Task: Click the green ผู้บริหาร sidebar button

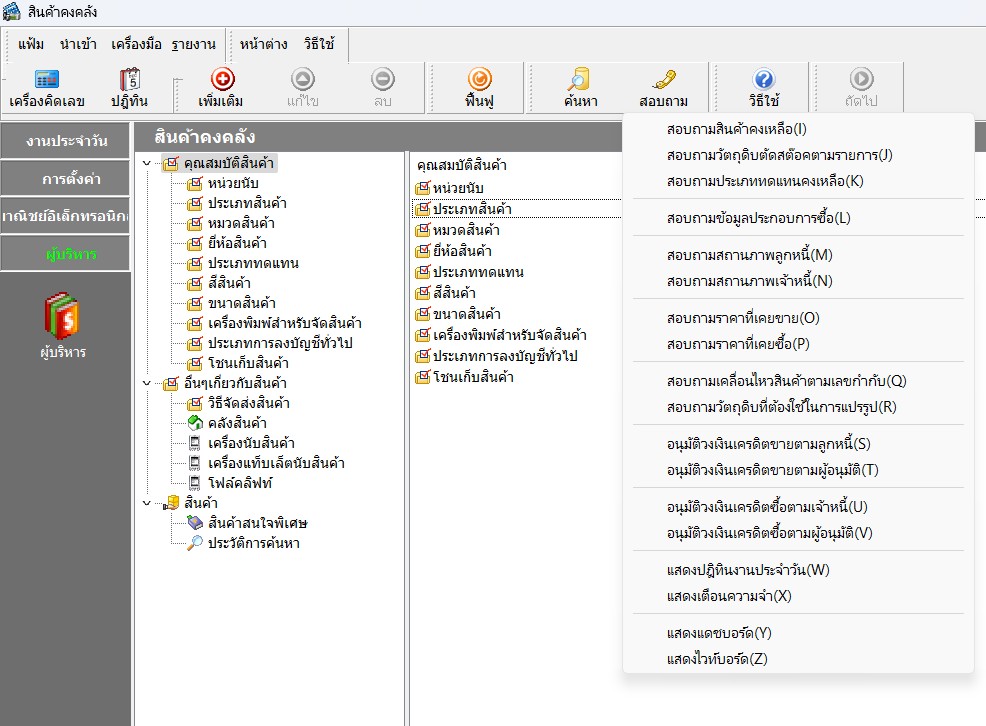Action: 65,253
